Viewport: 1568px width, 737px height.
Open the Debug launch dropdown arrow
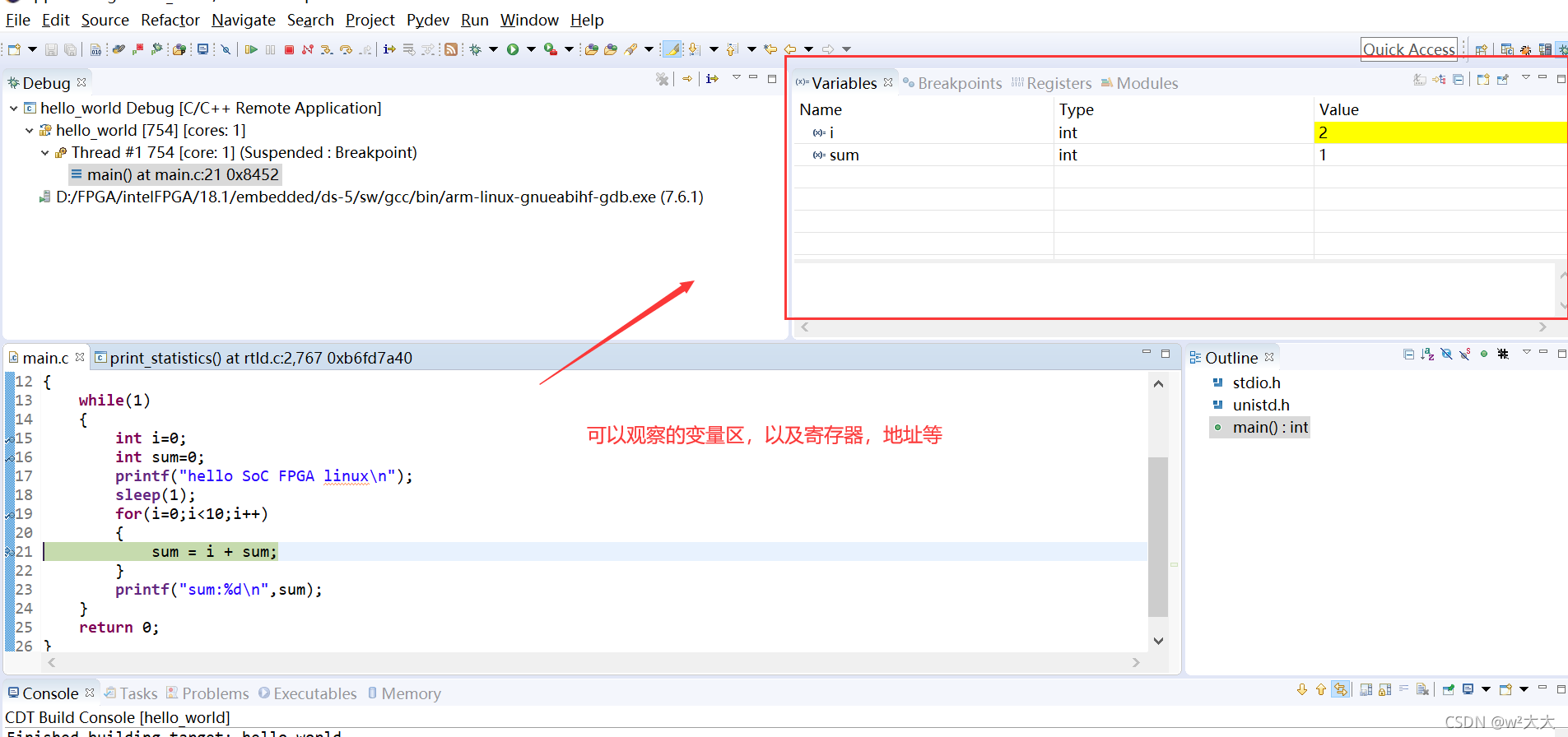(494, 49)
